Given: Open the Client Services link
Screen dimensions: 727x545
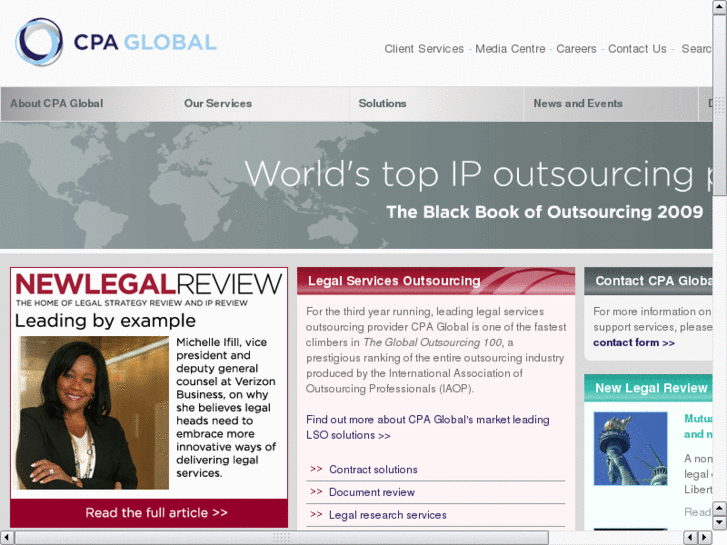Looking at the screenshot, I should pyautogui.click(x=424, y=49).
